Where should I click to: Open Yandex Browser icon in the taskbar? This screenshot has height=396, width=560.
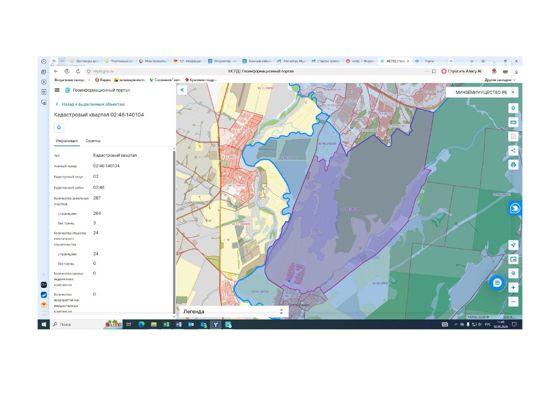coord(216,324)
